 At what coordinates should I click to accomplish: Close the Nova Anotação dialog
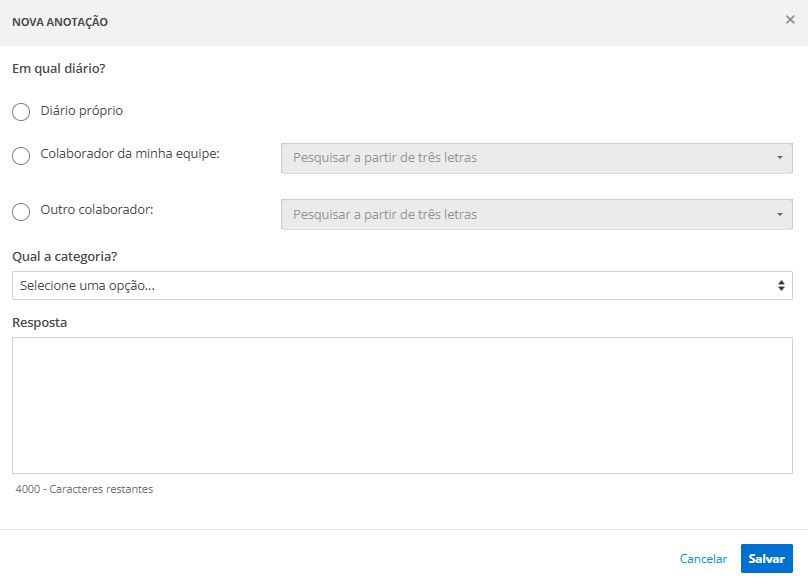(x=790, y=20)
